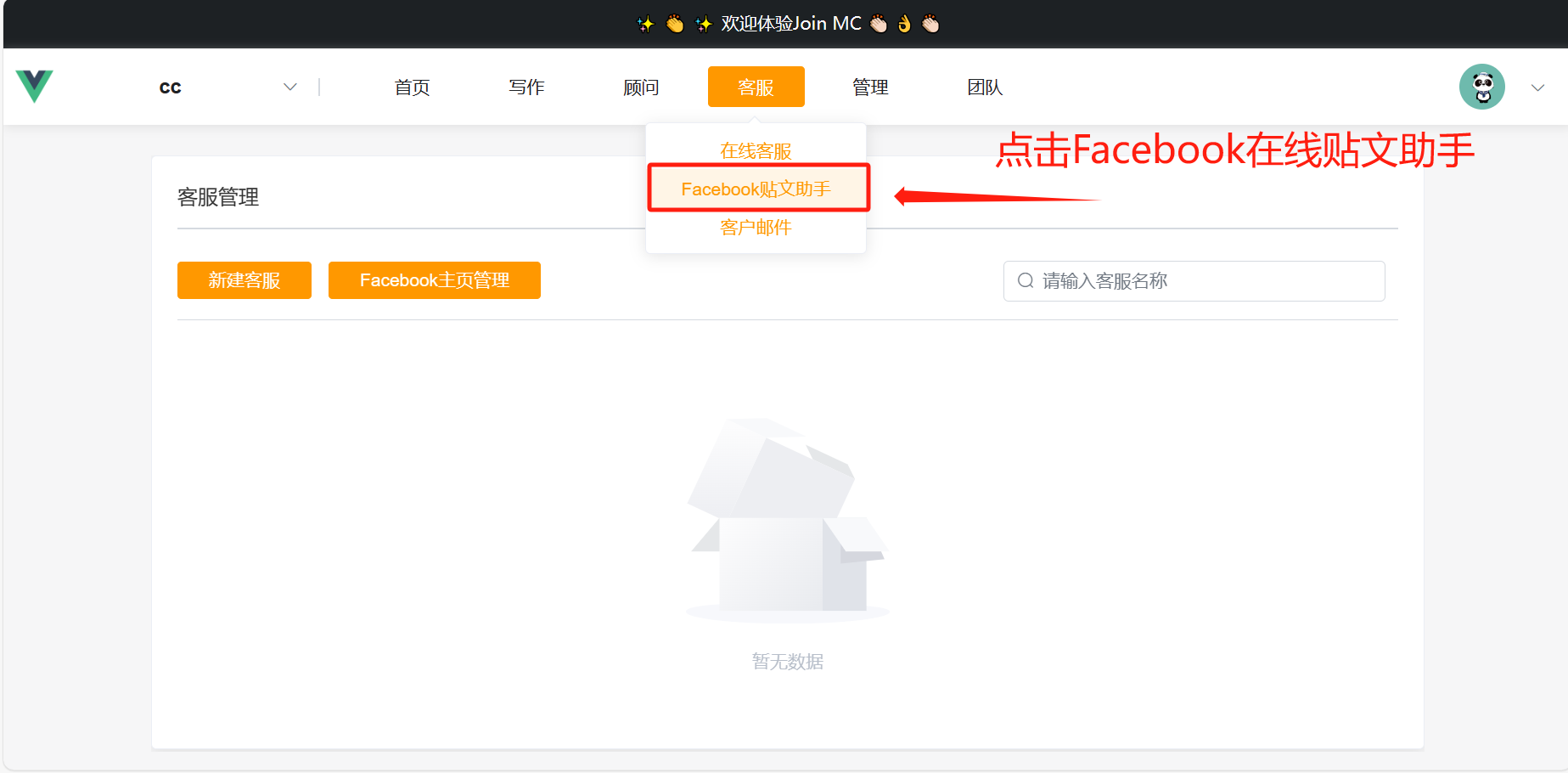1568x773 pixels.
Task: Go to the 首页 tab
Action: [412, 87]
